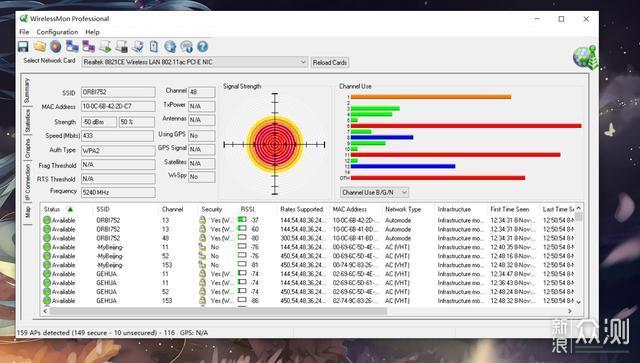
Task: Switch to the Graphs side tab
Action: tap(27, 149)
